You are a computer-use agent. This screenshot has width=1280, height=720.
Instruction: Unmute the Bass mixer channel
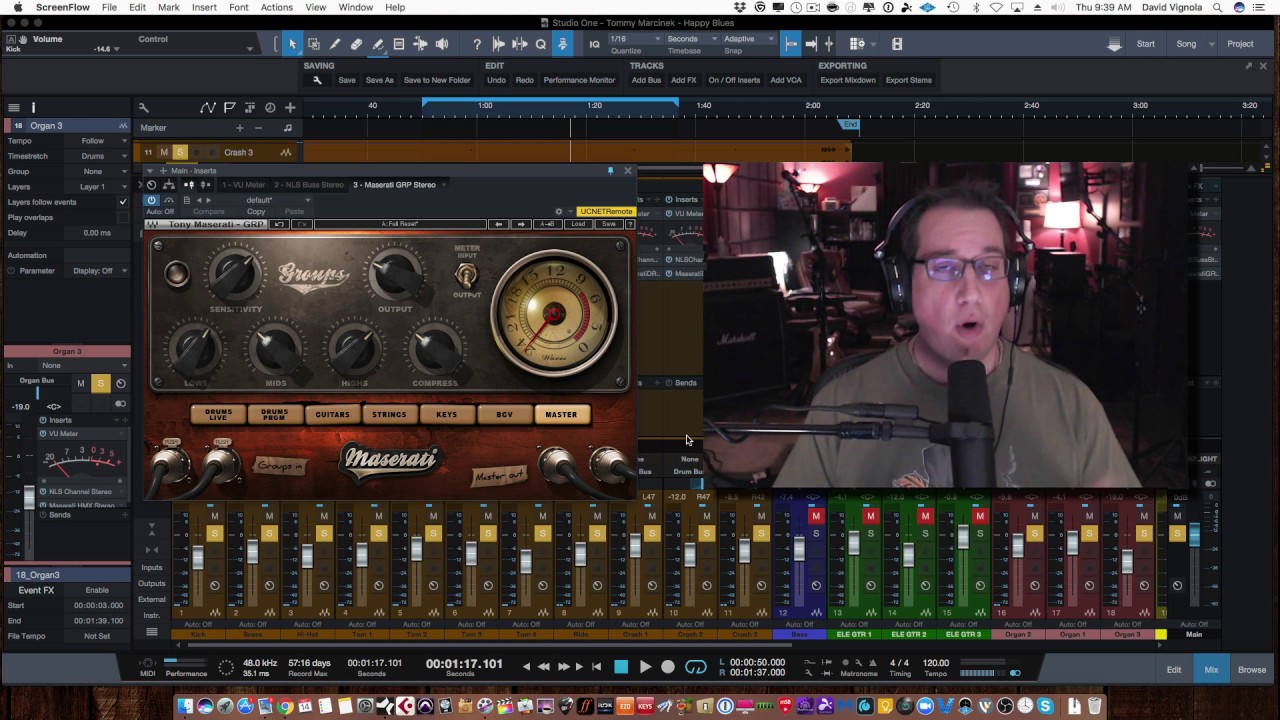click(815, 516)
